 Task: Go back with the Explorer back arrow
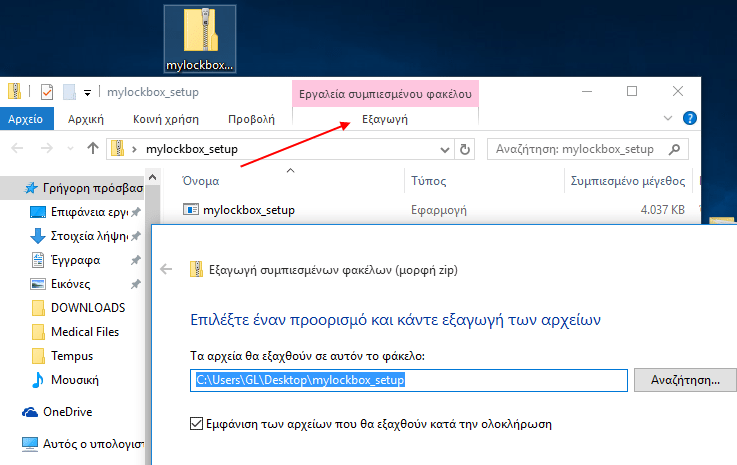[x=17, y=149]
